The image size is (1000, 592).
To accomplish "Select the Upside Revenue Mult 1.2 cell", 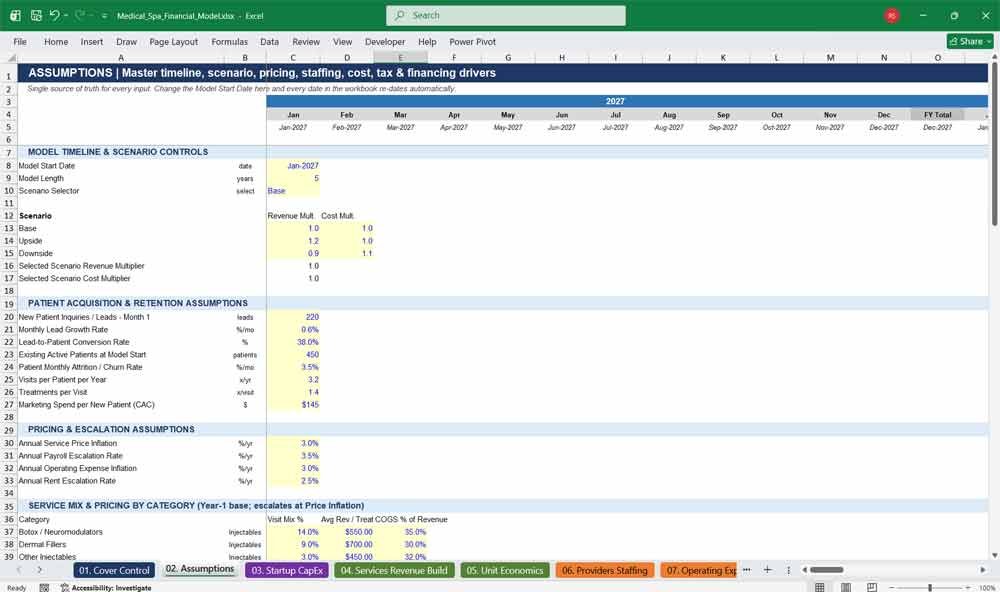I will (x=293, y=241).
